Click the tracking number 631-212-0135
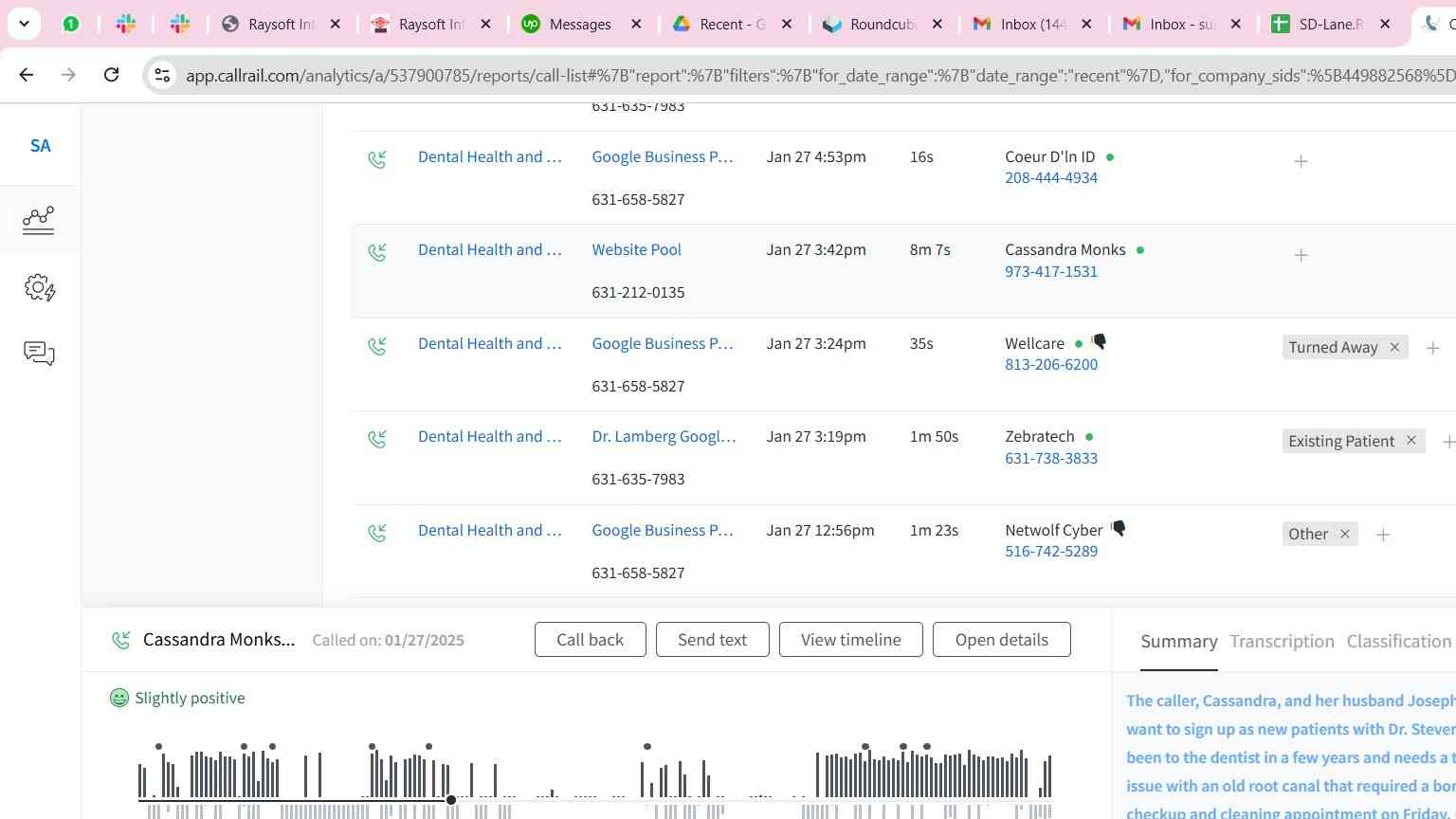The width and height of the screenshot is (1456, 819). click(638, 293)
